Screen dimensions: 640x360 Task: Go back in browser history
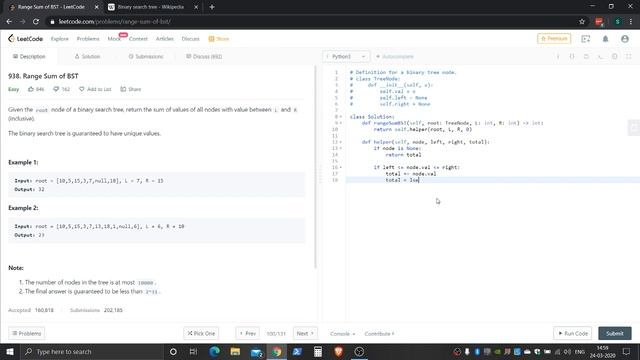pyautogui.click(x=9, y=22)
